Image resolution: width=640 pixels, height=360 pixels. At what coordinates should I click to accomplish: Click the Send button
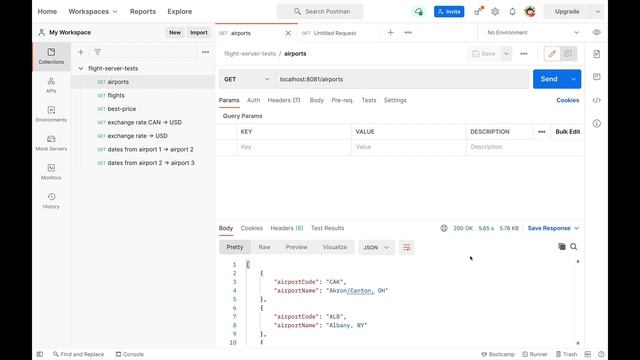pyautogui.click(x=549, y=79)
